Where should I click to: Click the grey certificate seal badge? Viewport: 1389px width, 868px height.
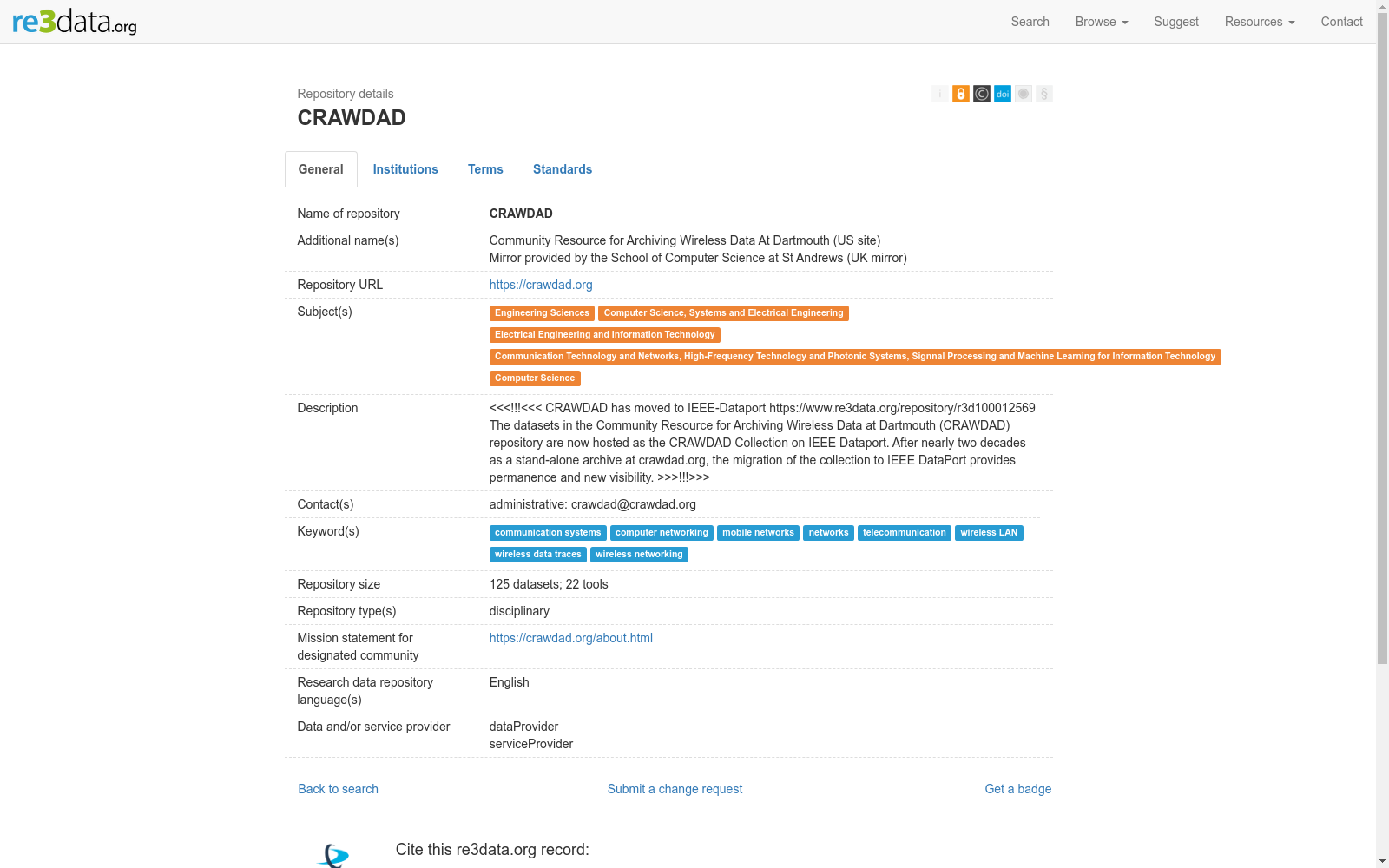point(1024,94)
